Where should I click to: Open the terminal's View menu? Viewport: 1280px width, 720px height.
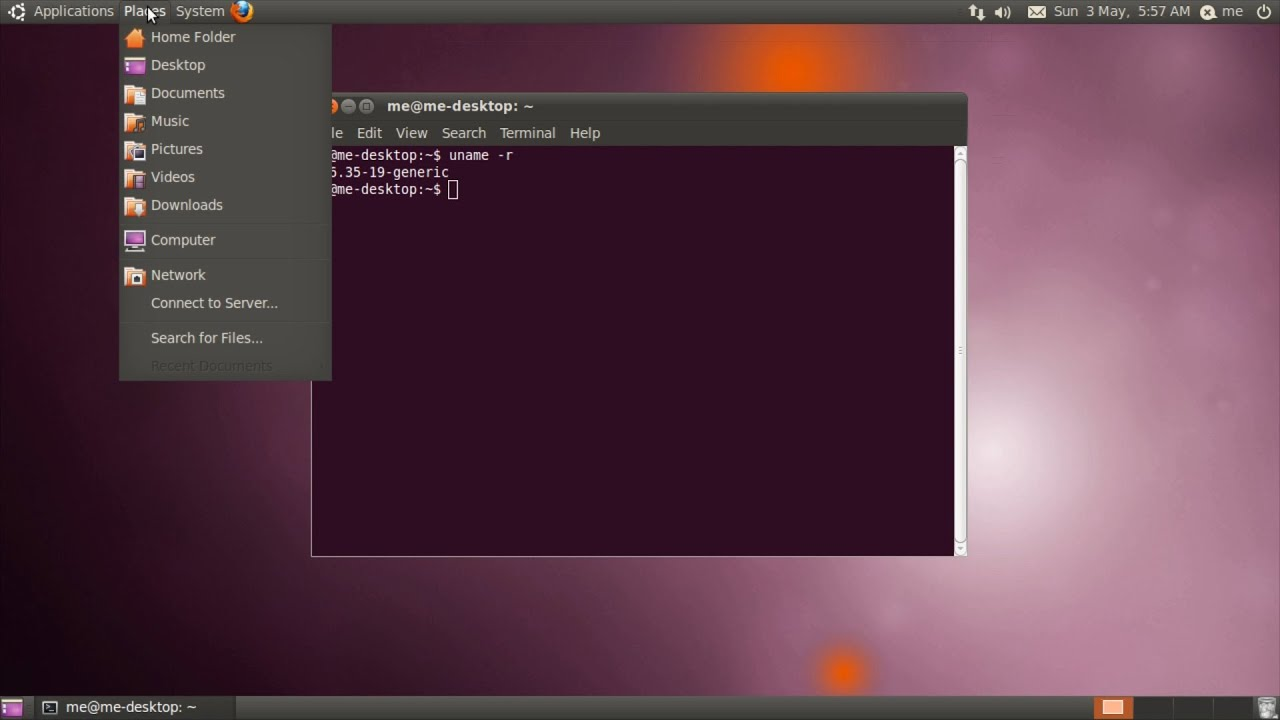(411, 133)
